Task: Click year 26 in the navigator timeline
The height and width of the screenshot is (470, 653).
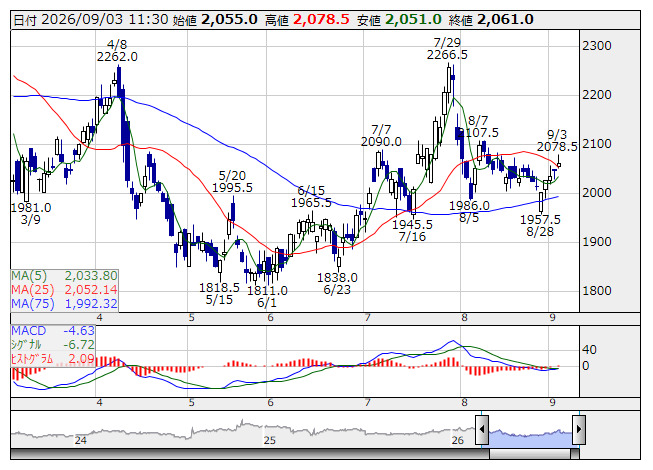Action: click(x=458, y=440)
